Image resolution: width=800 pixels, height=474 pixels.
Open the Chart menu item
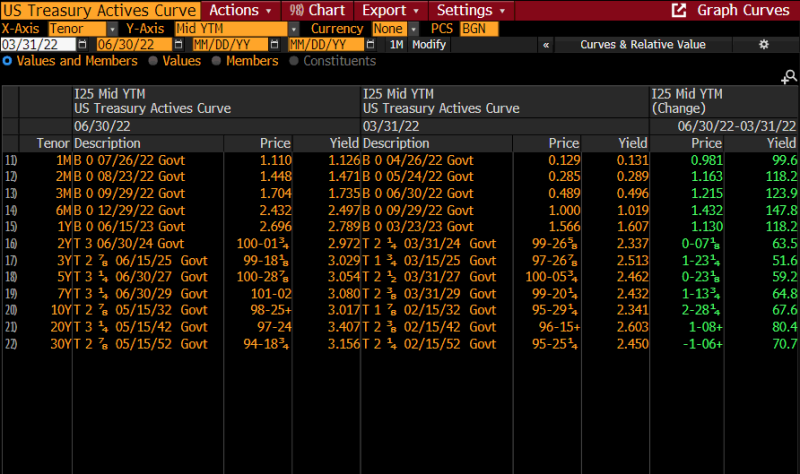(x=317, y=10)
